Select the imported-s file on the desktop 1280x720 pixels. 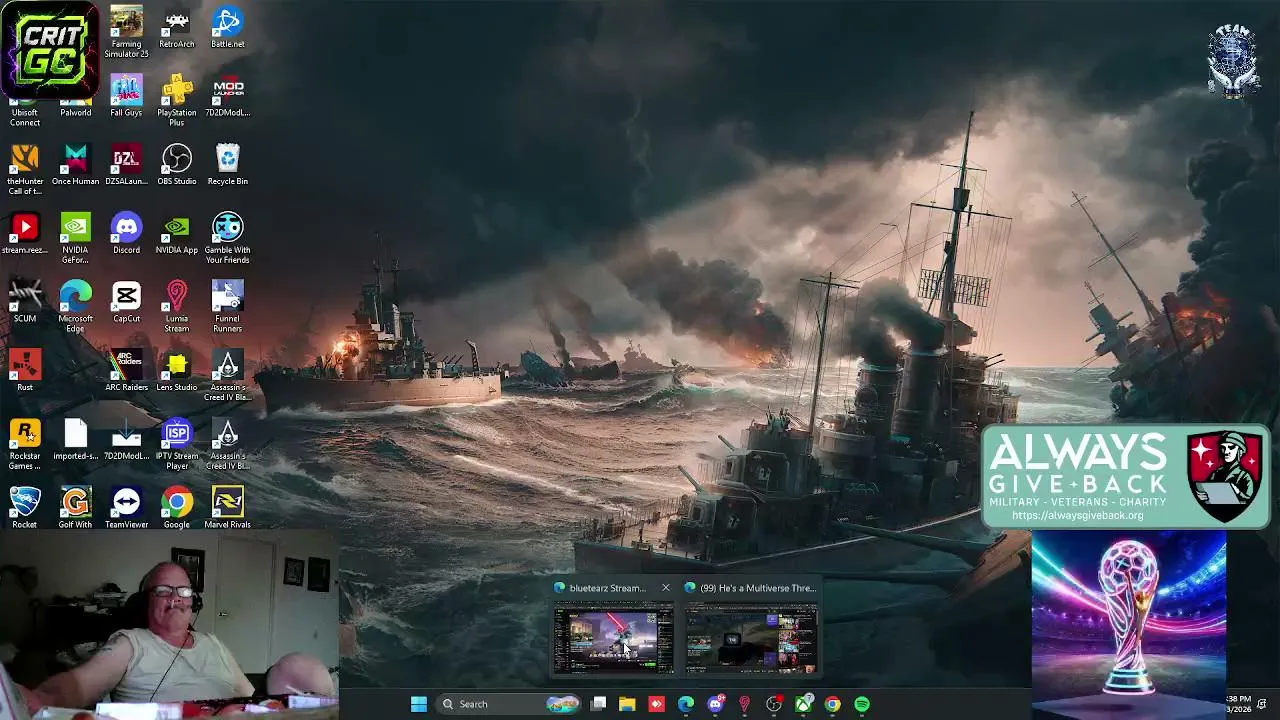76,440
